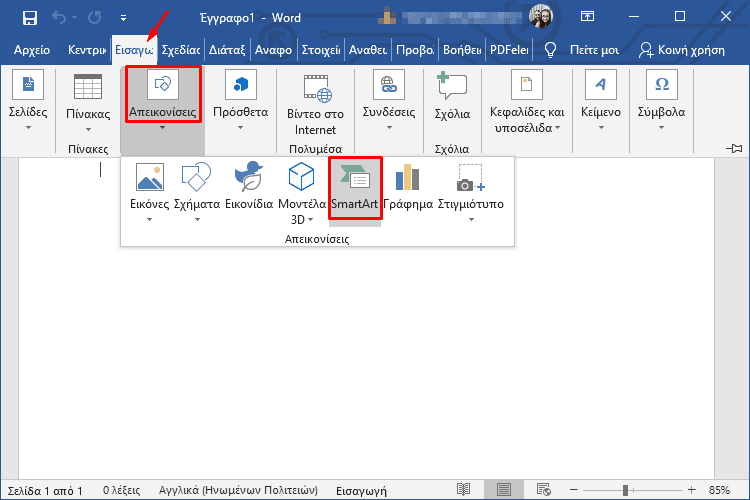Open Ribbon Display Options in title bar
Screen dimensions: 750x500
pos(587,17)
